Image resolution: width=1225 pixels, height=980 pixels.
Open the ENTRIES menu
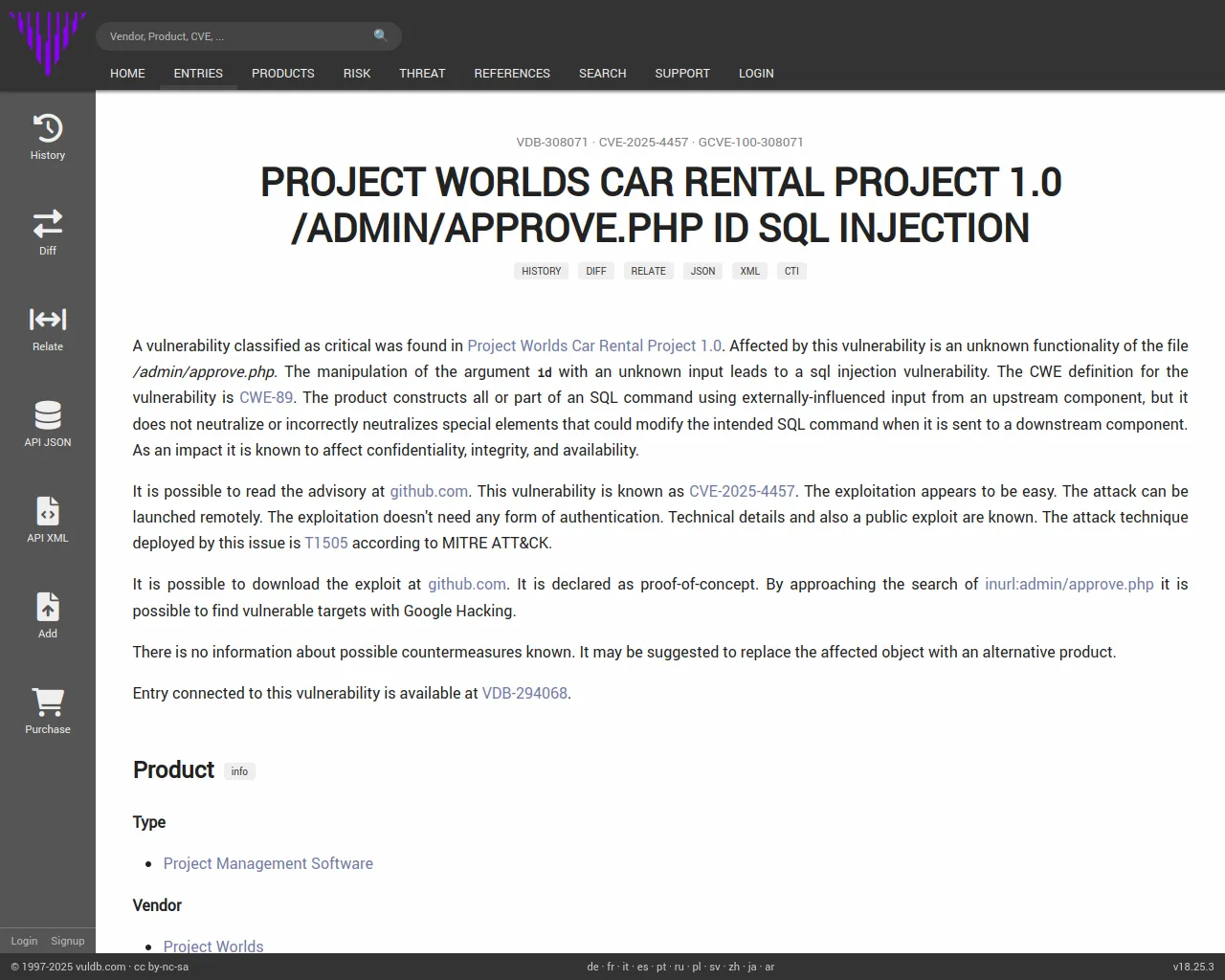point(198,73)
